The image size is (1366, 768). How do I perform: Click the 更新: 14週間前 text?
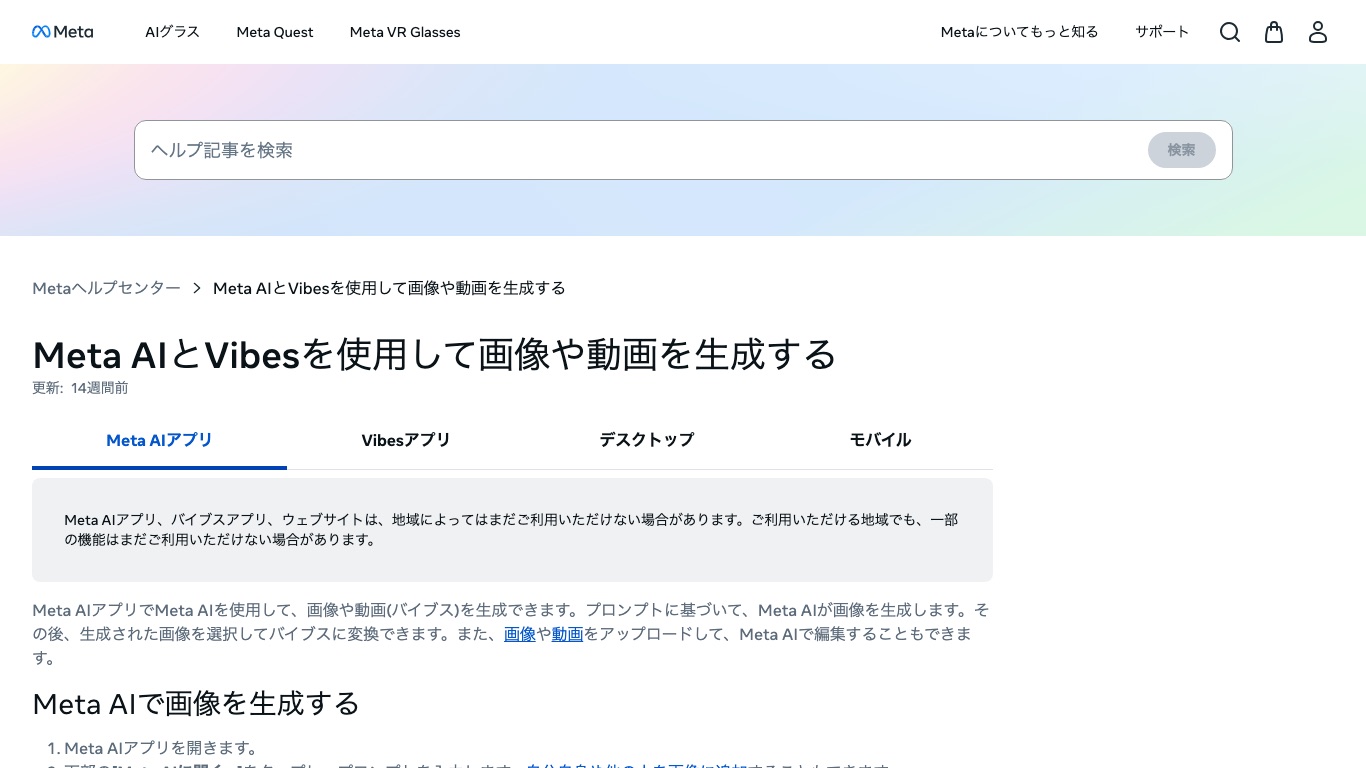pyautogui.click(x=80, y=388)
